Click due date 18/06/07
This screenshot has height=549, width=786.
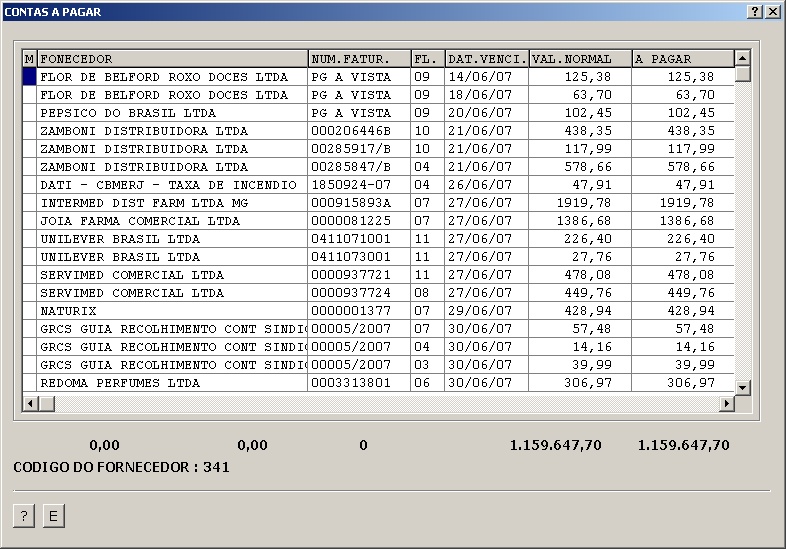click(480, 95)
